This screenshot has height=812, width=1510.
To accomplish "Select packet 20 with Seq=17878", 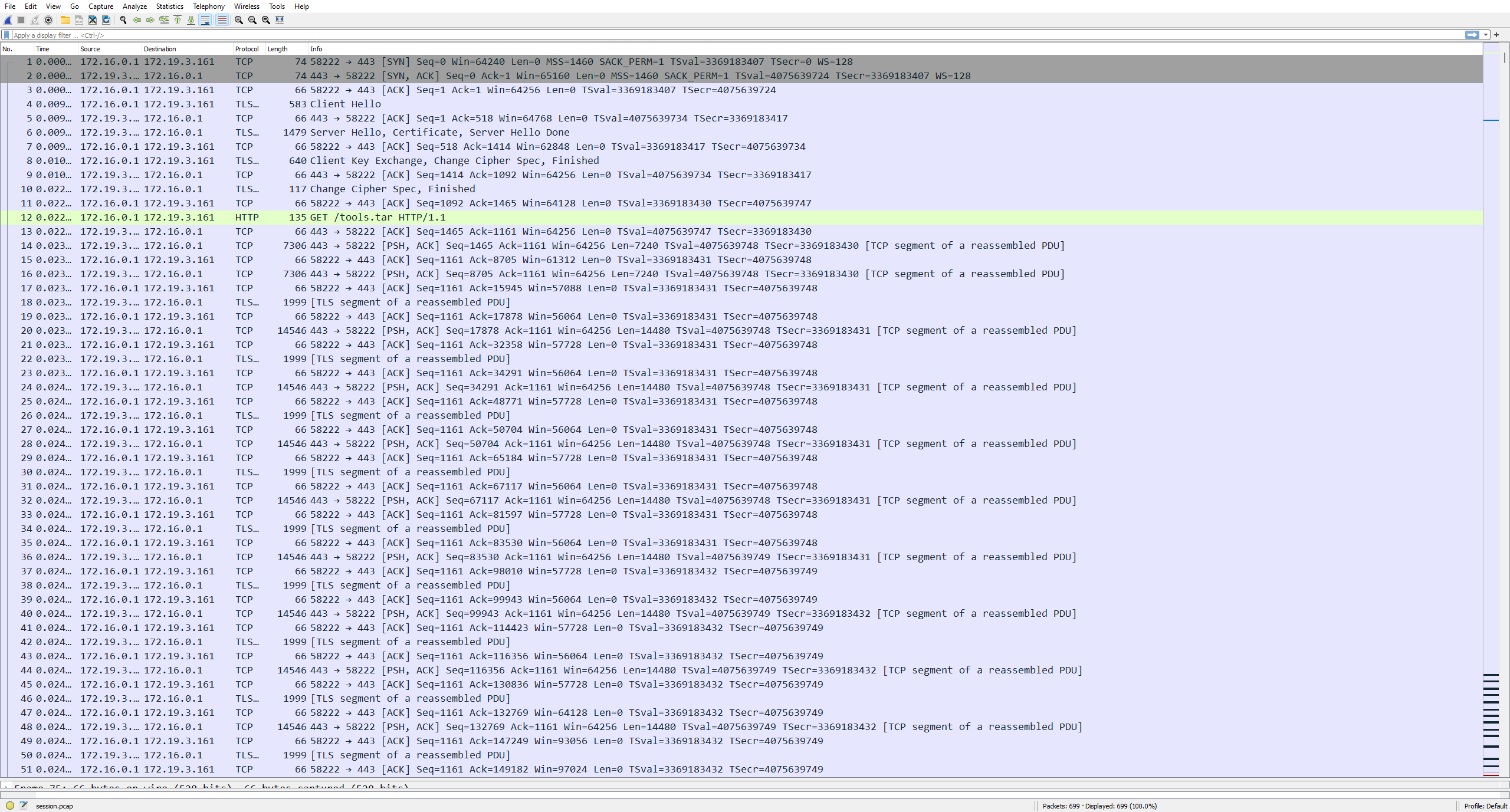I will [x=741, y=331].
